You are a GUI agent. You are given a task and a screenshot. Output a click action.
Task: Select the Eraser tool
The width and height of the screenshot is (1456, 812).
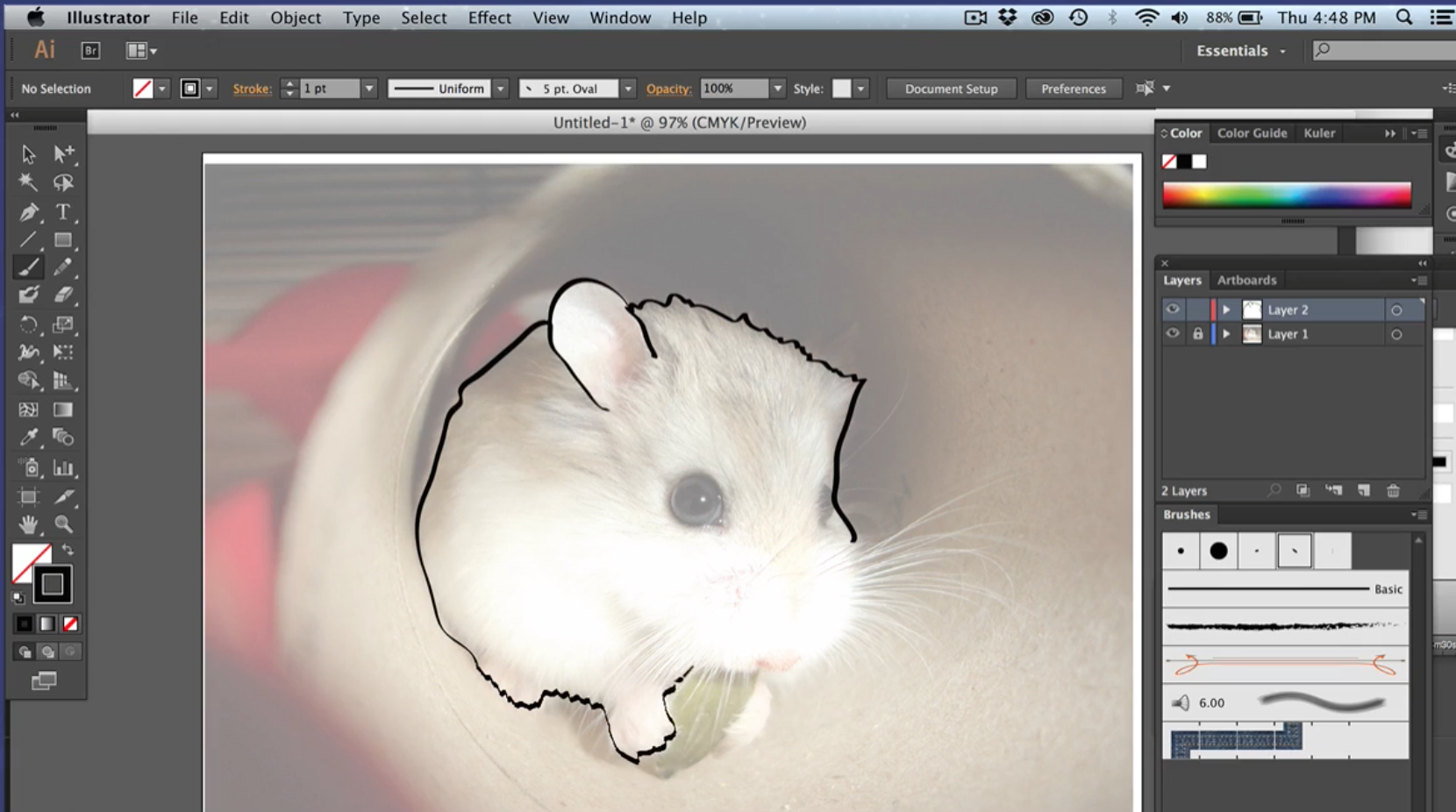(63, 296)
